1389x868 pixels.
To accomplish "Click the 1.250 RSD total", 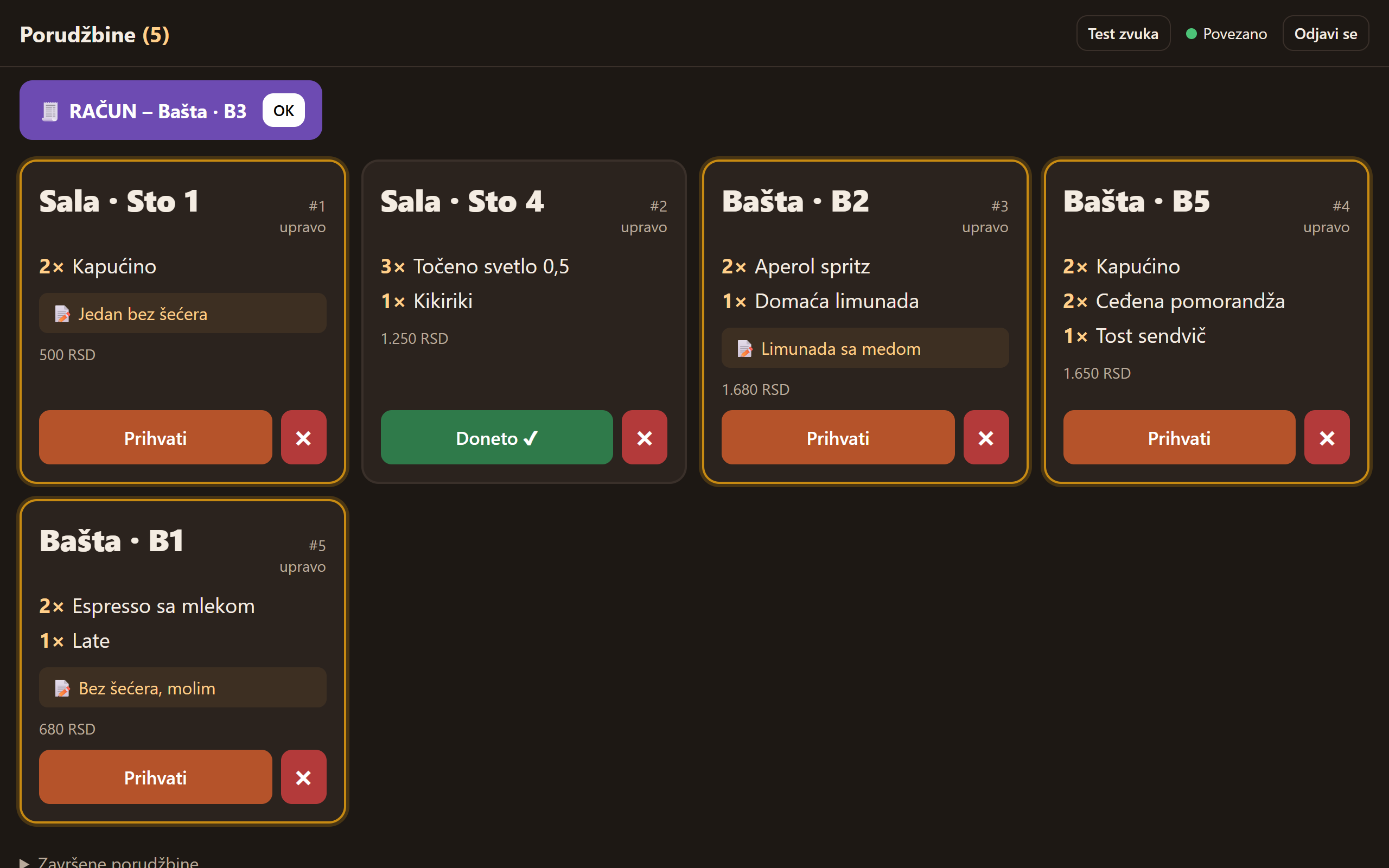I will coord(414,339).
